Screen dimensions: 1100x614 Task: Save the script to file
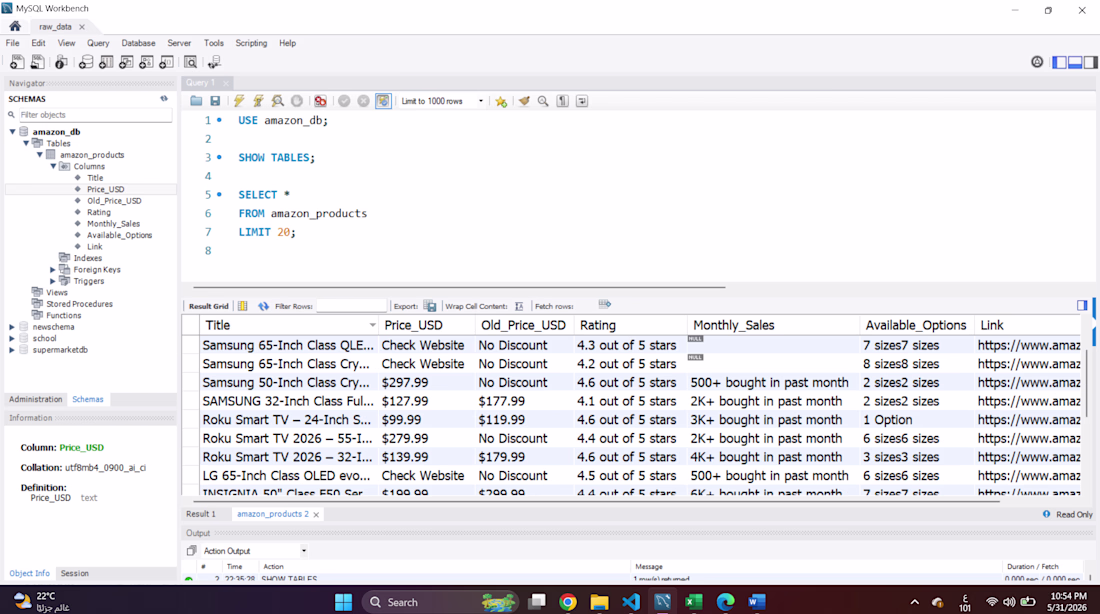pos(215,101)
